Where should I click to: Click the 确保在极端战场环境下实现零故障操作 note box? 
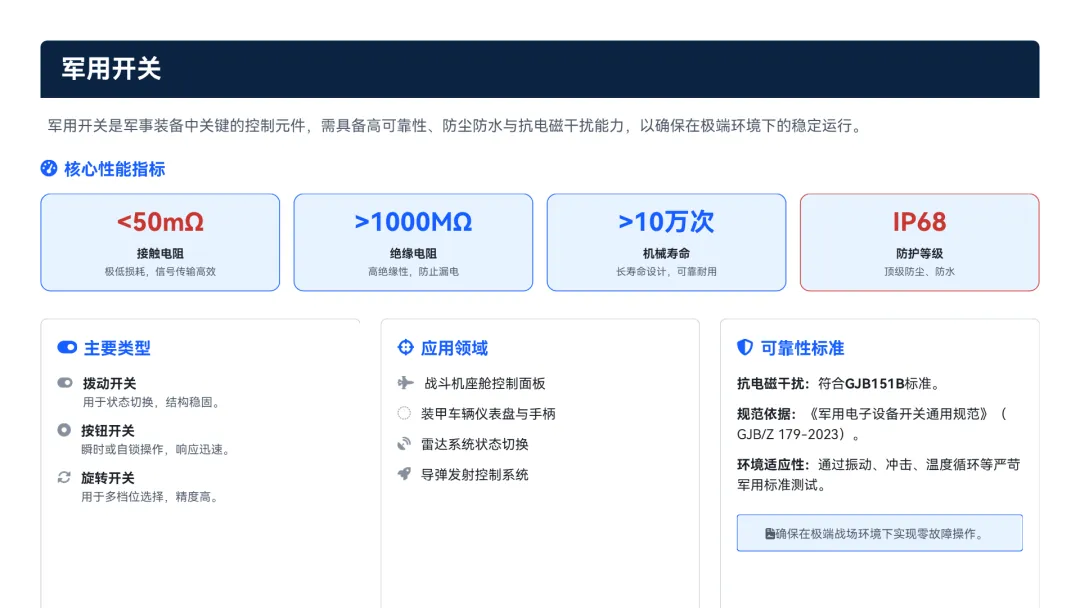880,533
